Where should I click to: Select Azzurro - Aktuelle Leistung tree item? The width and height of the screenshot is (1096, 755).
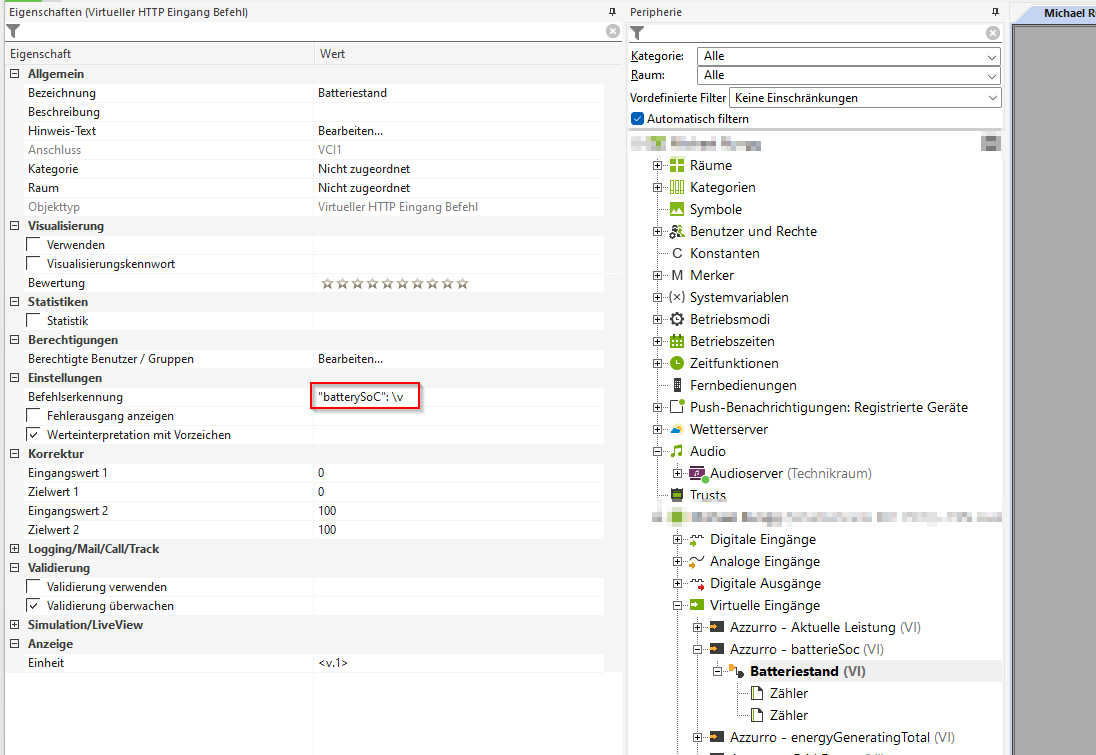point(812,627)
